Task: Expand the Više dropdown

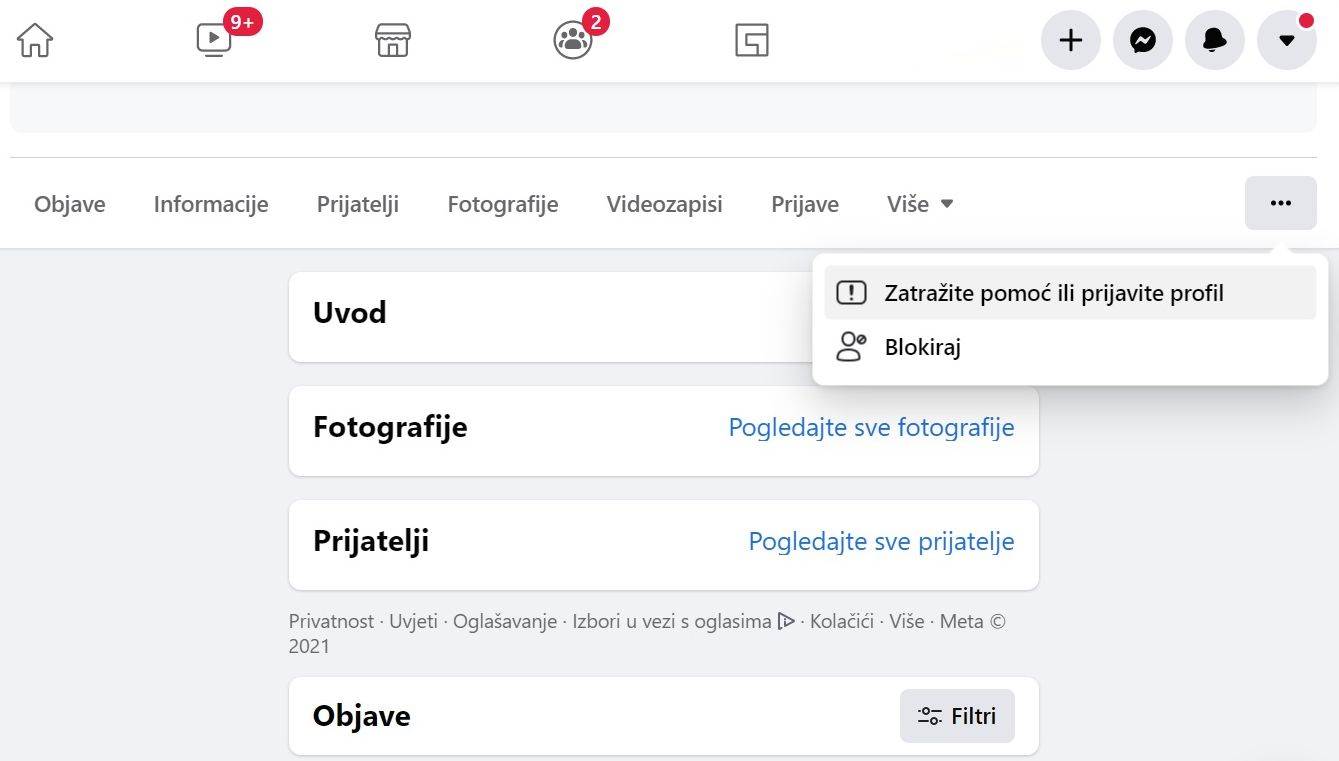Action: pos(919,203)
